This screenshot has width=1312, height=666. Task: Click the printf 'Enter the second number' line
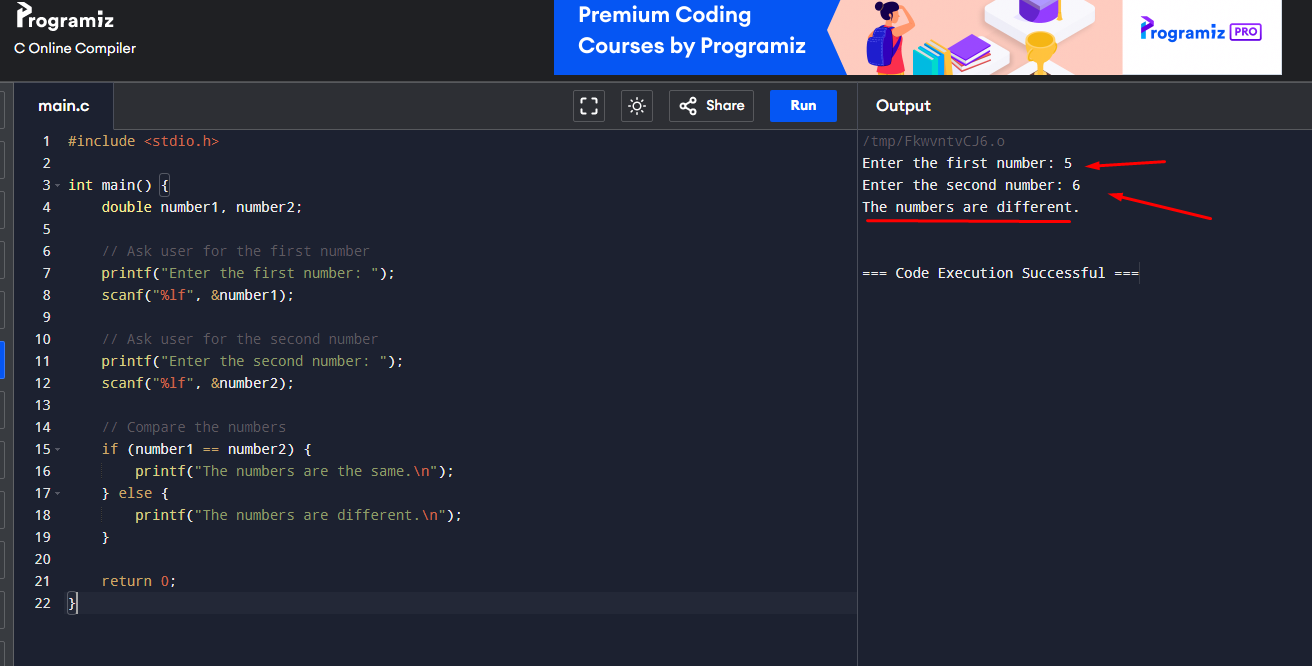(252, 361)
